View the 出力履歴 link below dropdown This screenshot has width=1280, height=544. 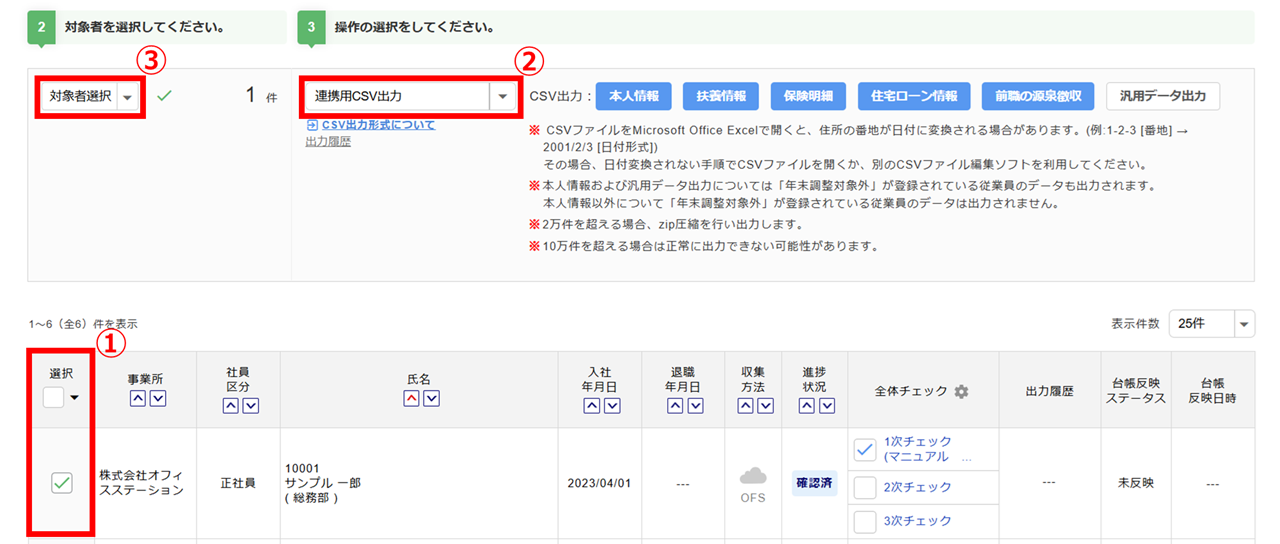coord(328,141)
